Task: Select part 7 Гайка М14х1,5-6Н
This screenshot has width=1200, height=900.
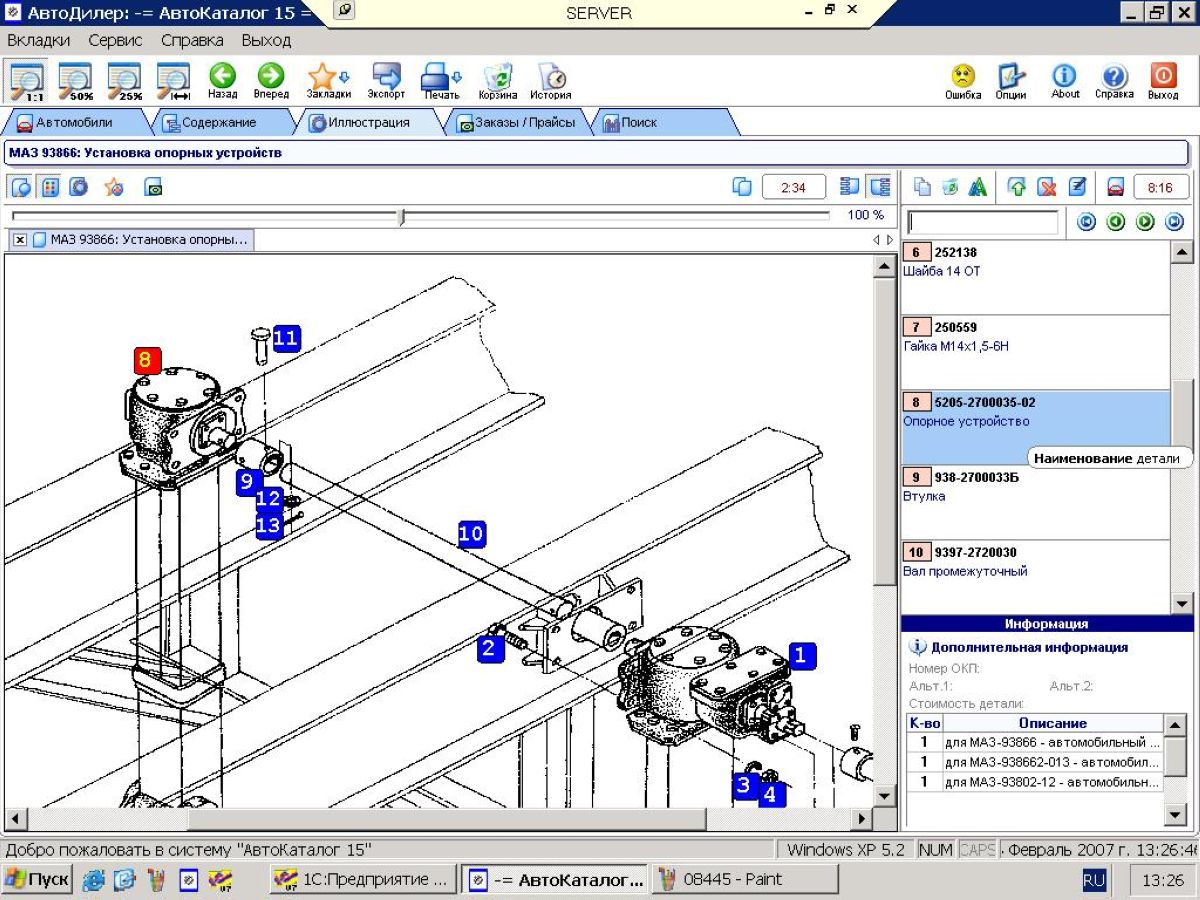Action: (x=1035, y=352)
